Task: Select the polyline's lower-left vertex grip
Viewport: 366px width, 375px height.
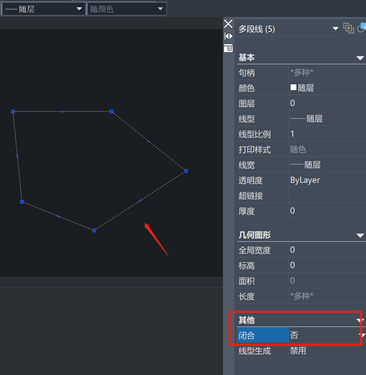Action: point(22,202)
